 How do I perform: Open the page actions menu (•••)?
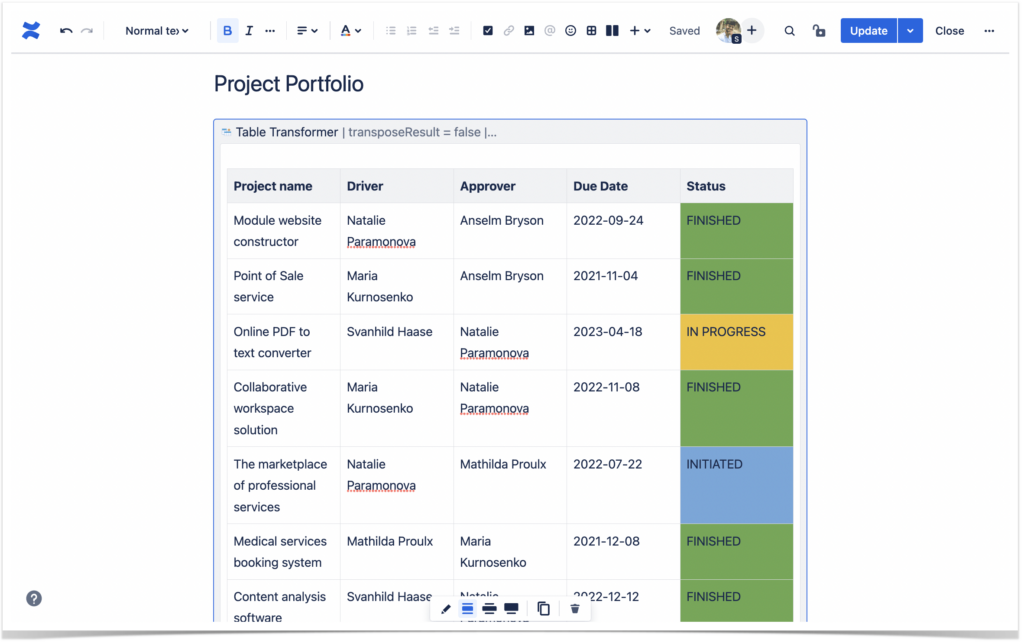(988, 30)
